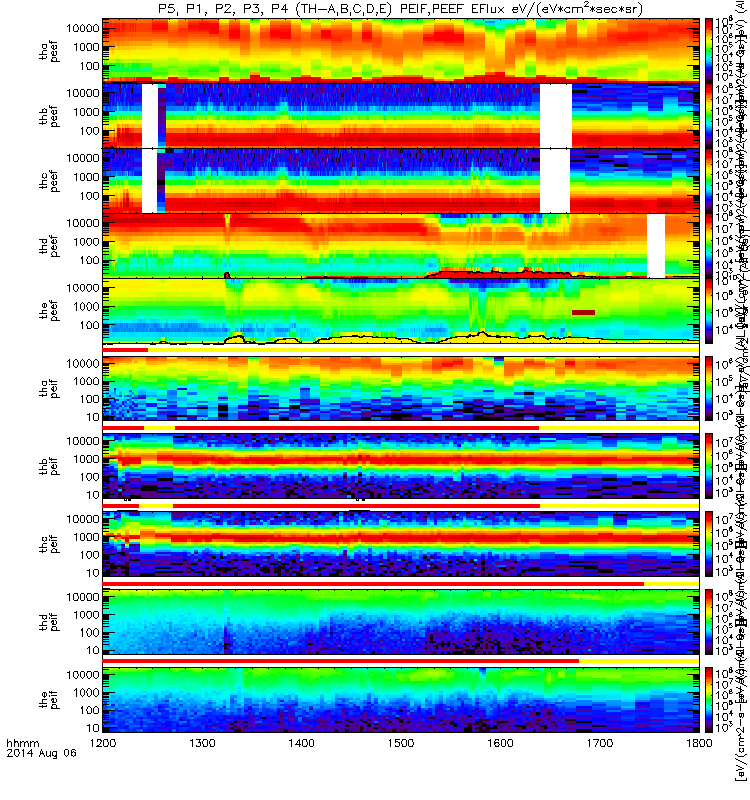Click the 100 tick label of thd peef
Viewport: 750px width, 800px height.
[x=90, y=261]
